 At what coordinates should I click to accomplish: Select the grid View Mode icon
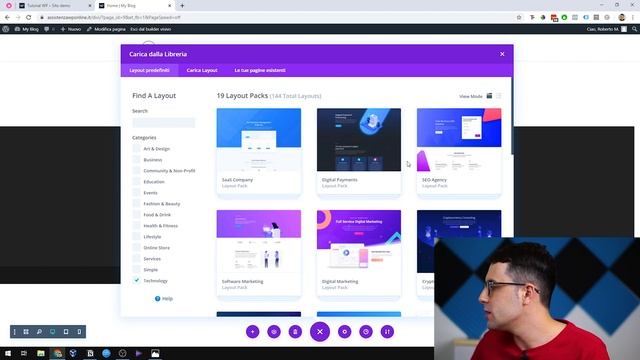(489, 96)
